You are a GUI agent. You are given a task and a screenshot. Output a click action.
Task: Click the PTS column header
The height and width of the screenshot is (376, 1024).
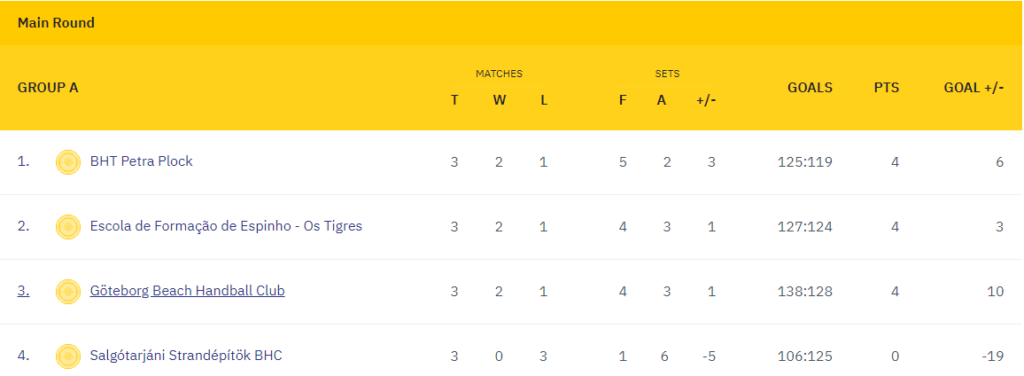click(887, 87)
